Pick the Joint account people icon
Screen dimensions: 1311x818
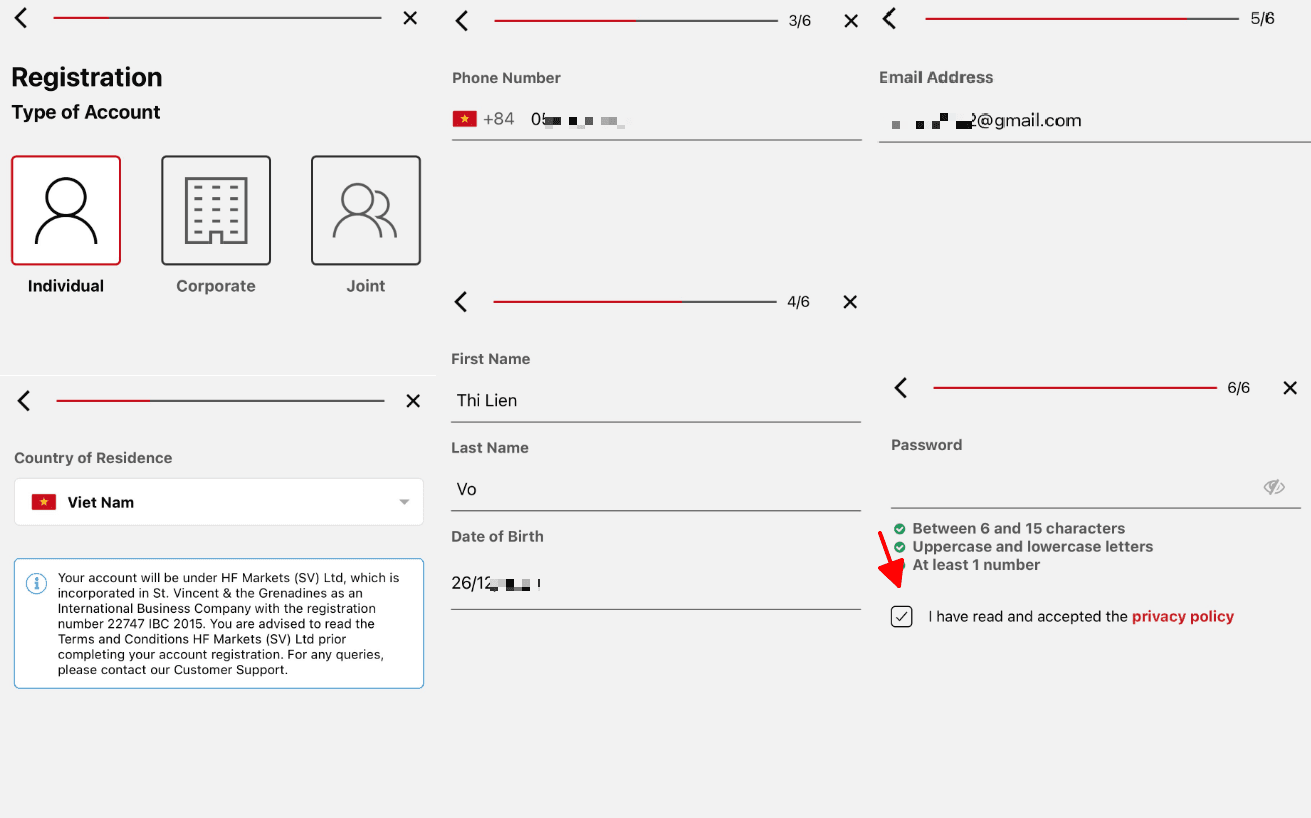click(366, 210)
